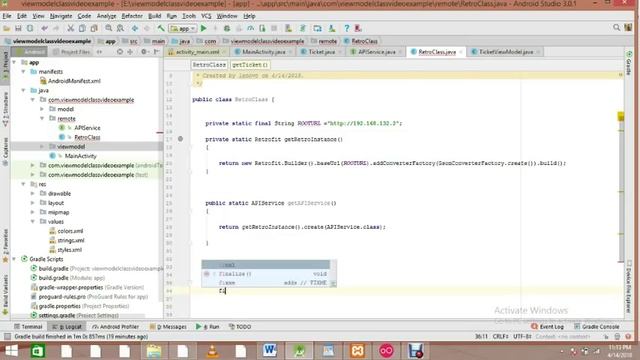Click the gutter marker beside getRetroInstance
Image resolution: width=640 pixels, height=360 pixels.
[x=180, y=139]
